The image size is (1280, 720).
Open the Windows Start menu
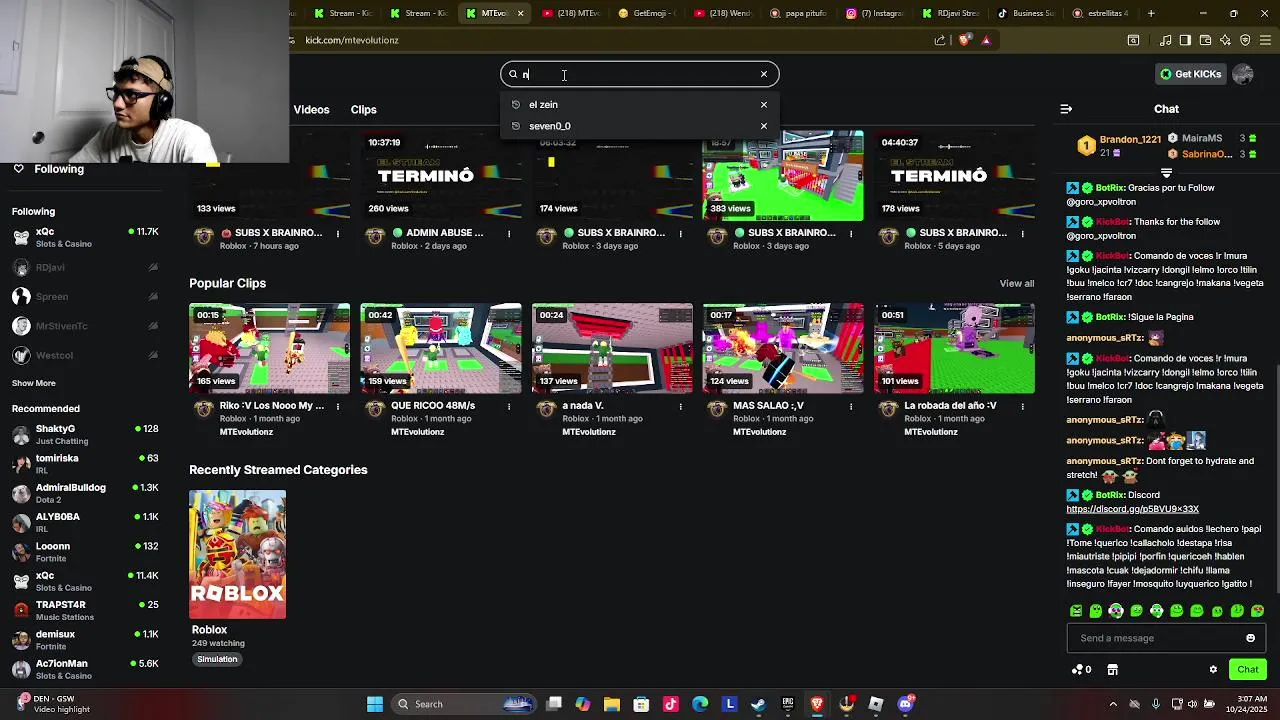click(x=375, y=704)
